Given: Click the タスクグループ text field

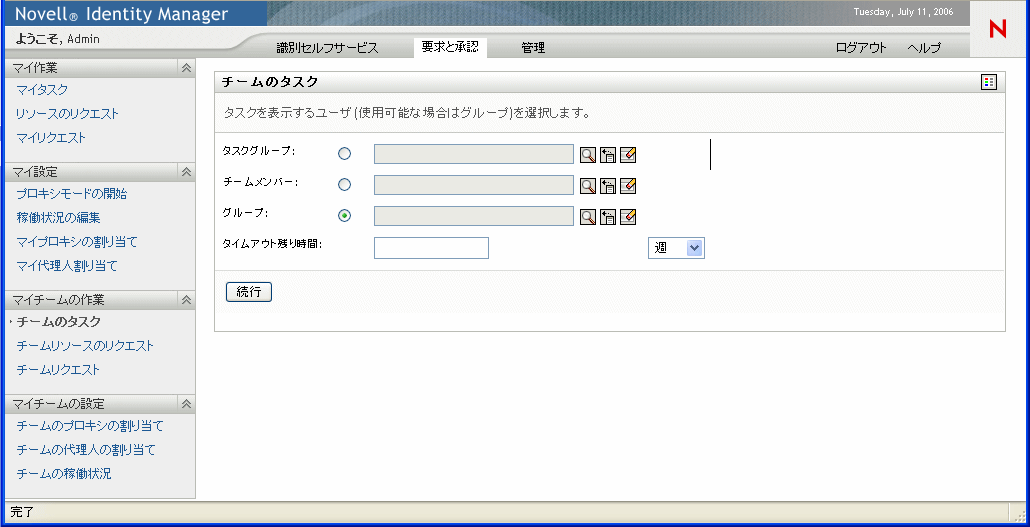Looking at the screenshot, I should click(474, 154).
